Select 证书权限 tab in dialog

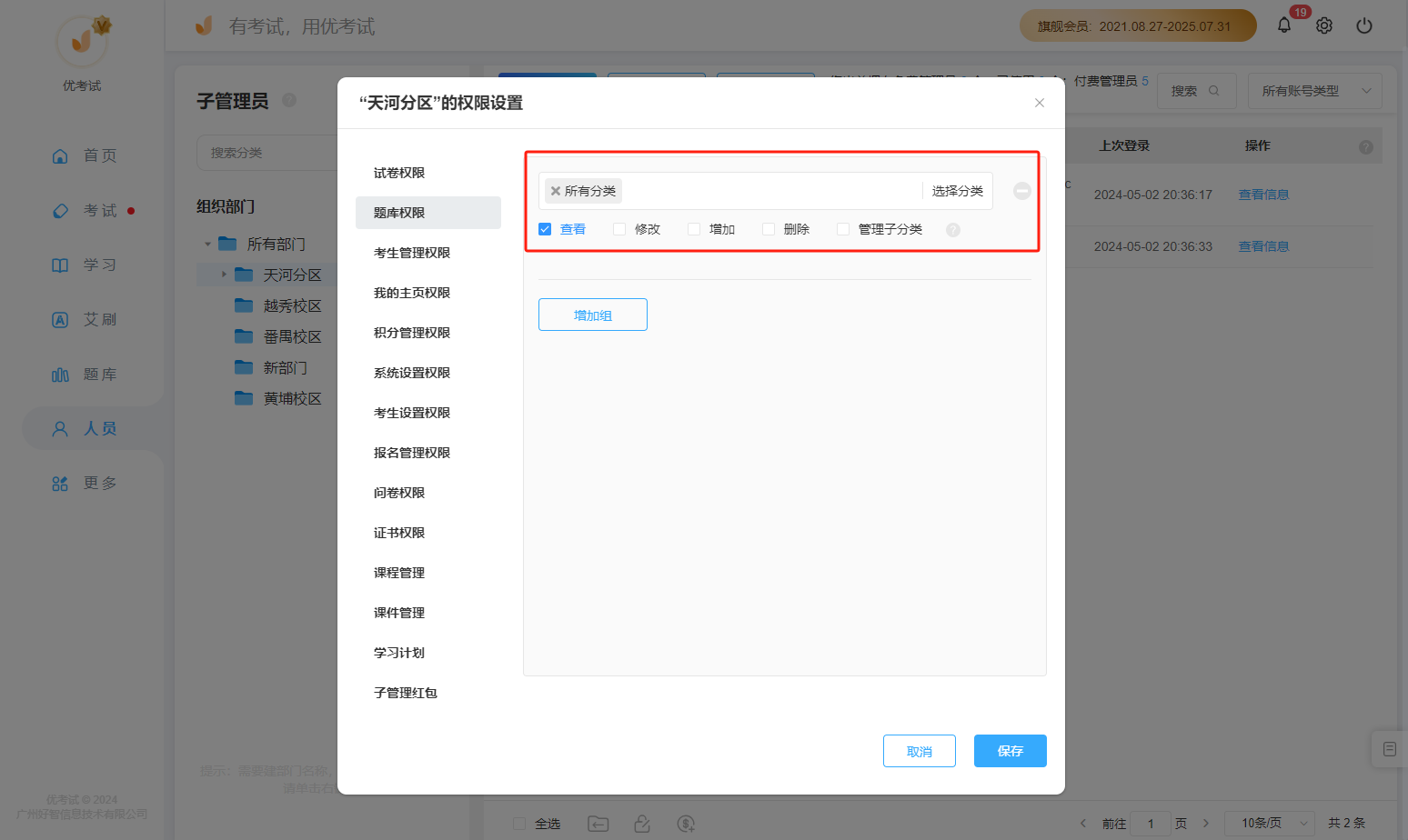[x=428, y=533]
